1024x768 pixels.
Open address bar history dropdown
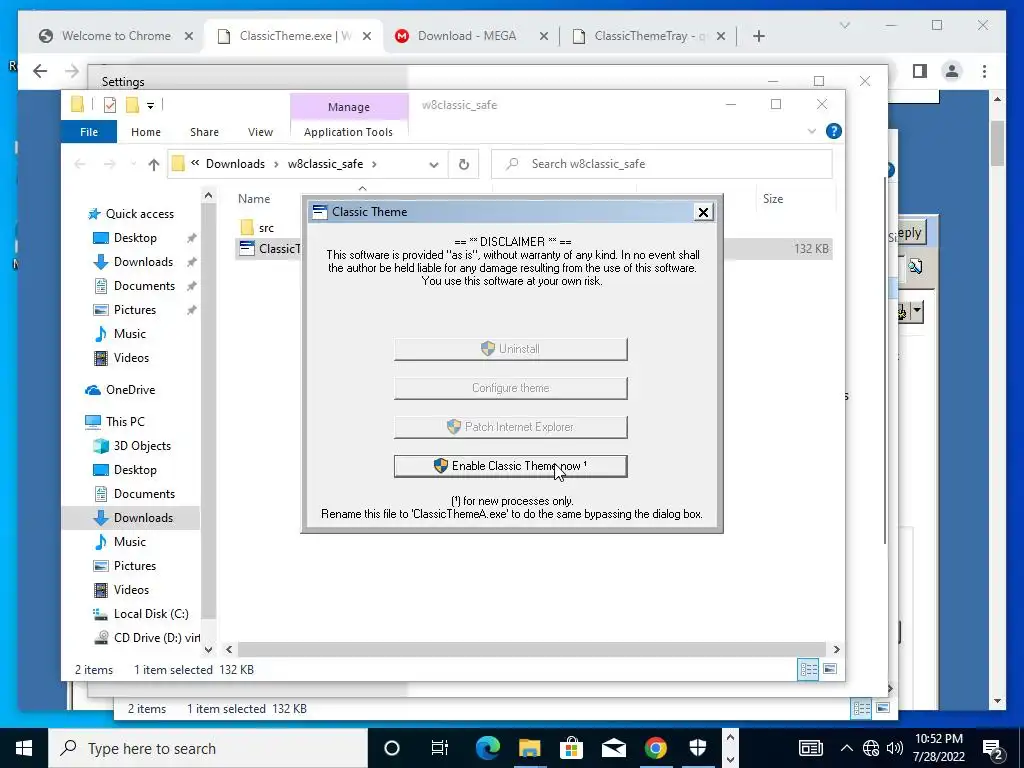click(434, 165)
